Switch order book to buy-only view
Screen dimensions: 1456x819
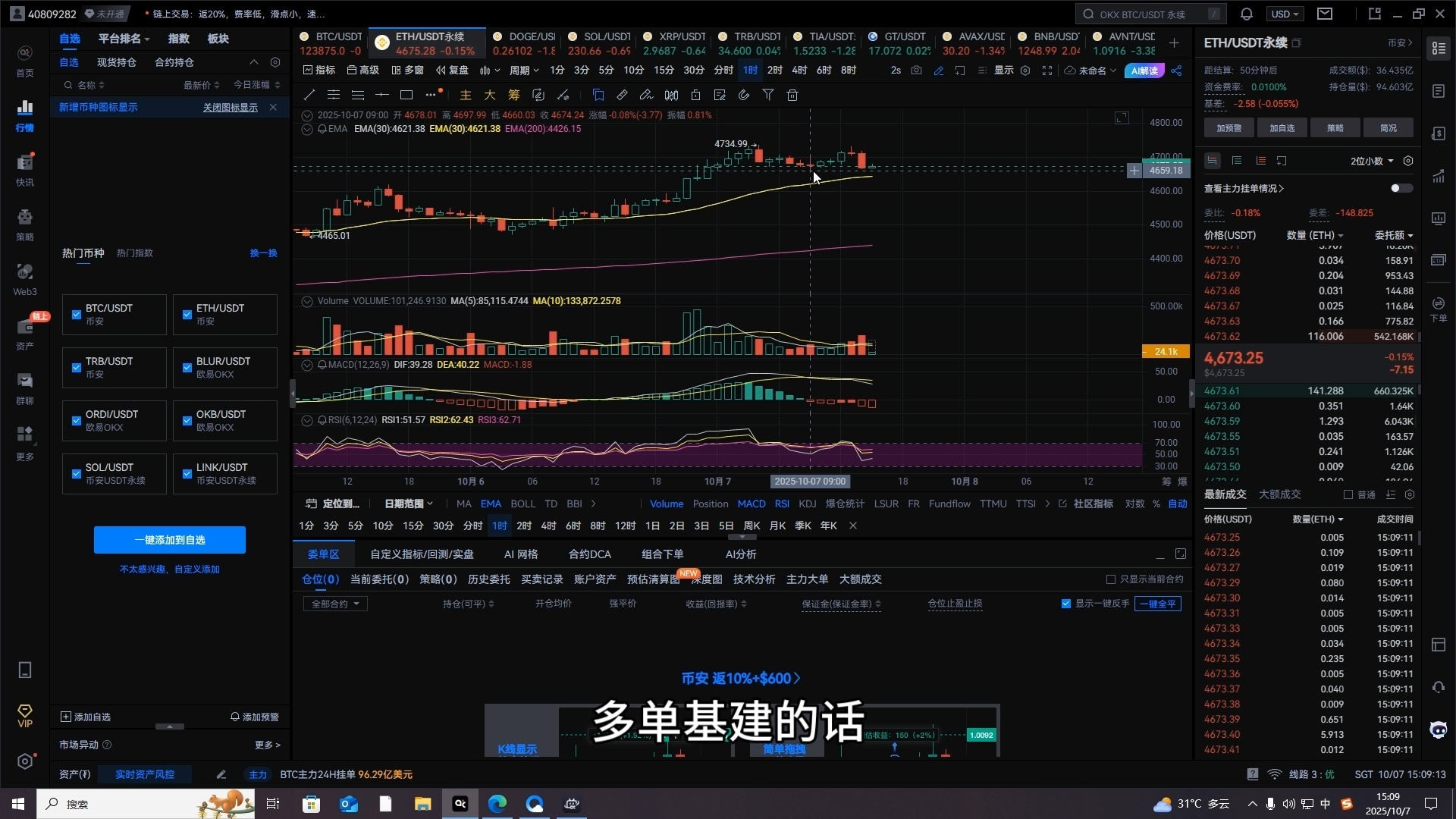(x=1236, y=160)
